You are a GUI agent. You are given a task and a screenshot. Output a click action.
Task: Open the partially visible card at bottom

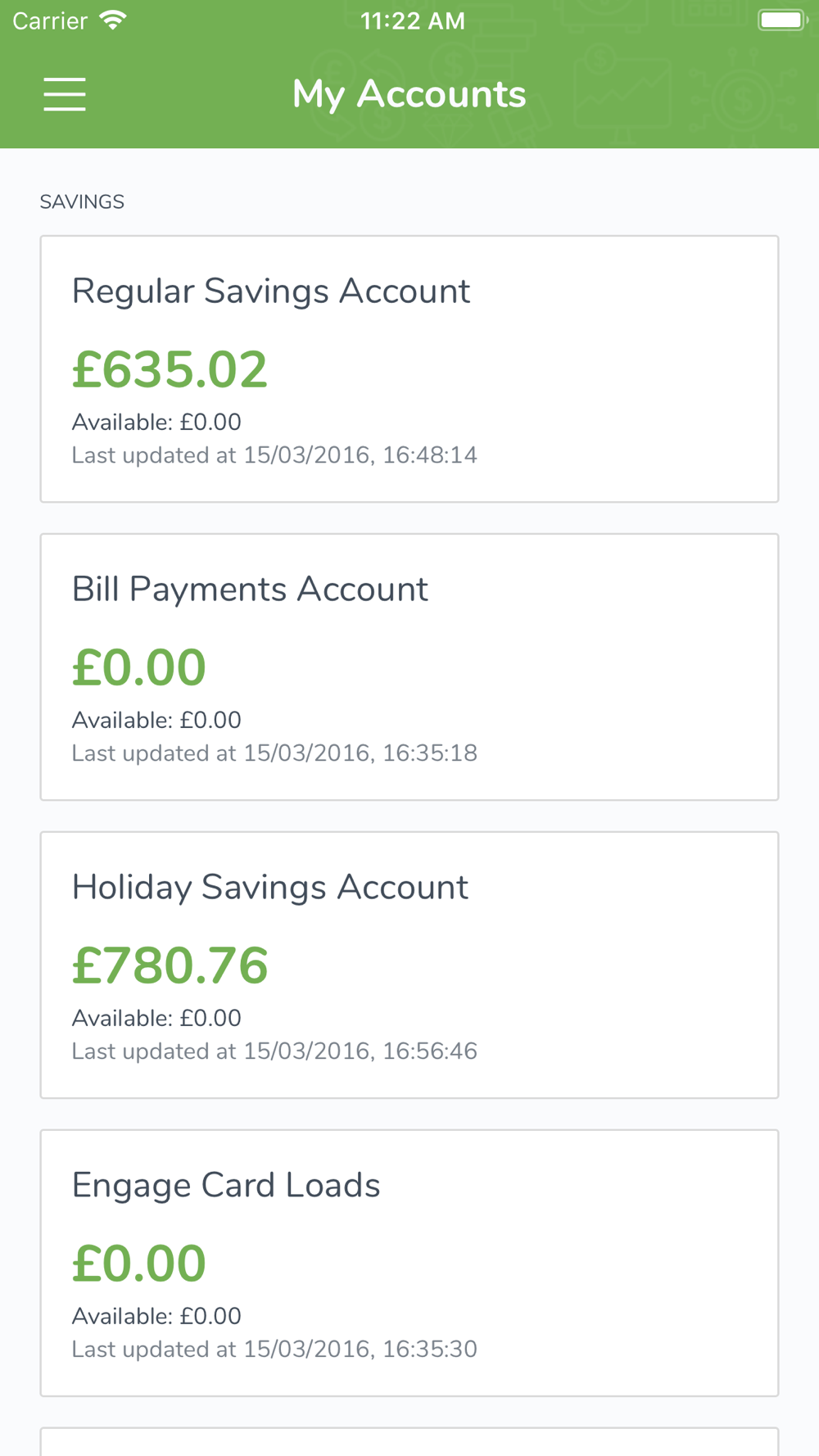coord(409,1442)
